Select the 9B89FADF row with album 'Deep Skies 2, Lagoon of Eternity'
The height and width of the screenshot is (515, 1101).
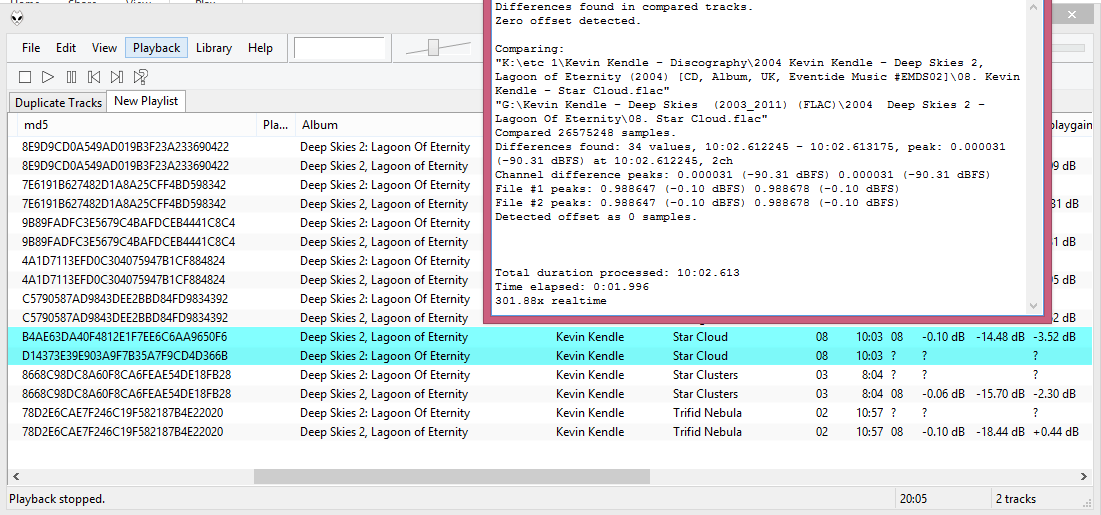pyautogui.click(x=246, y=242)
